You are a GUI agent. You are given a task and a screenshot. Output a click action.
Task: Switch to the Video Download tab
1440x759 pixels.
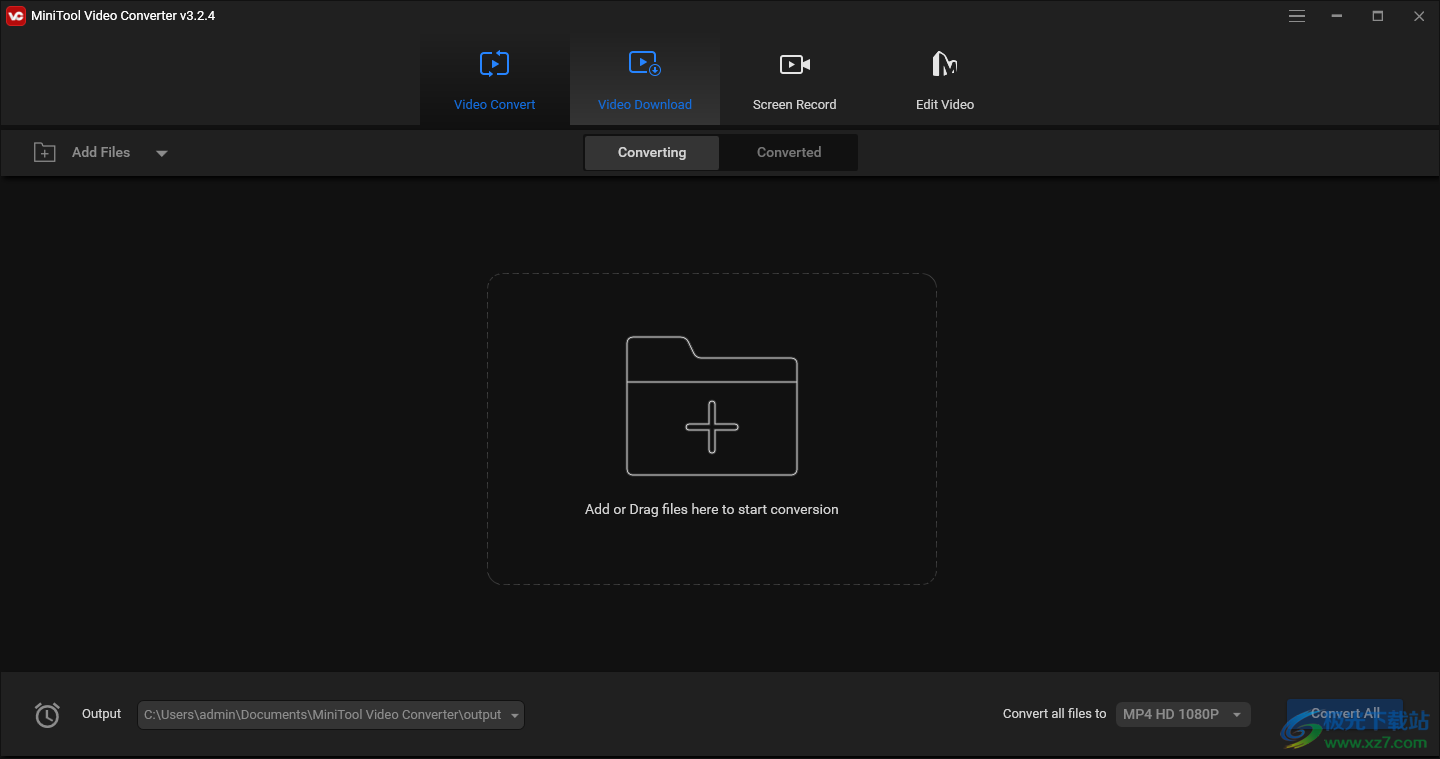(645, 80)
